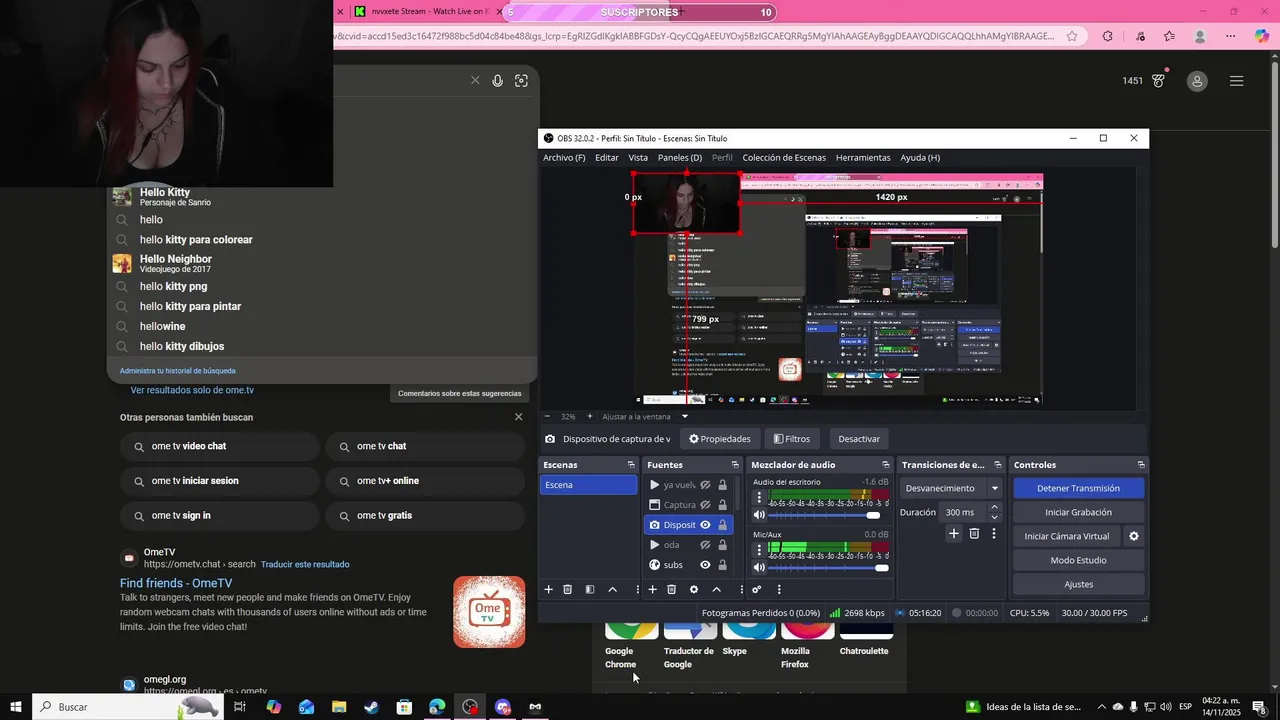Hide the 'Disposit' capture device source
This screenshot has width=1280, height=720.
[x=705, y=525]
